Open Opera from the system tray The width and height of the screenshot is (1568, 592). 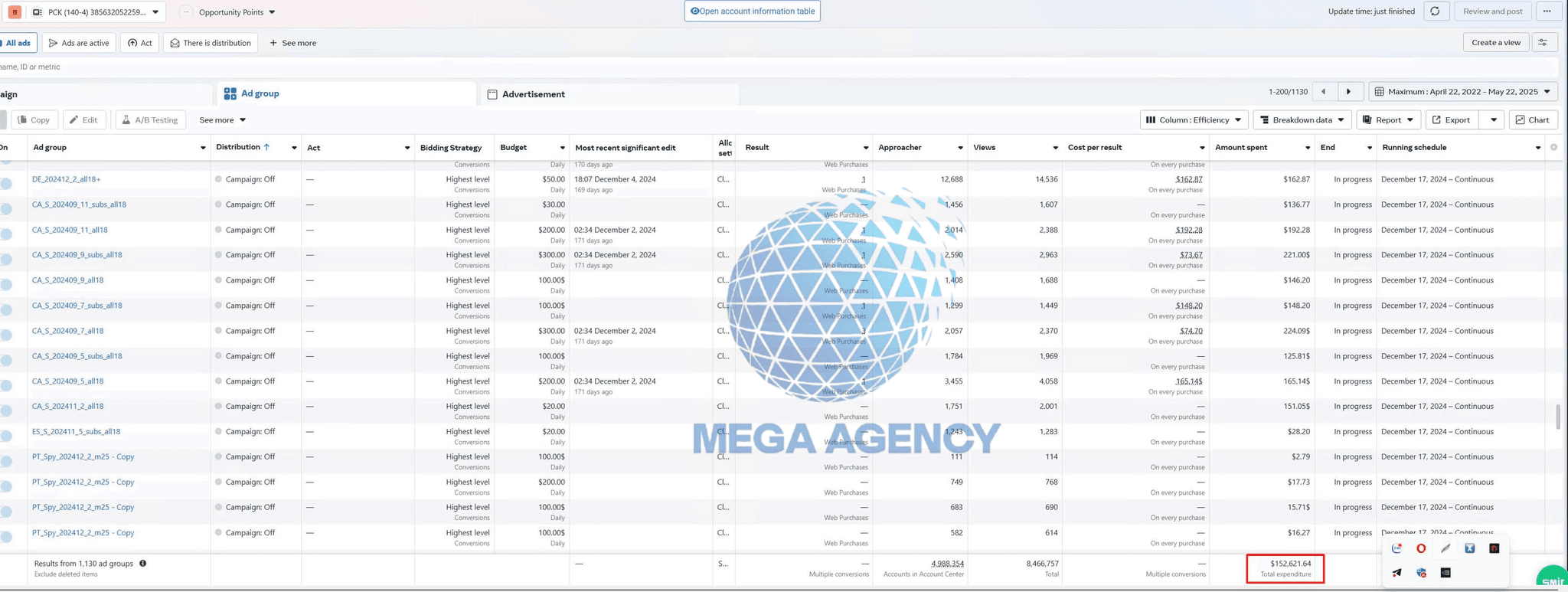point(1421,548)
